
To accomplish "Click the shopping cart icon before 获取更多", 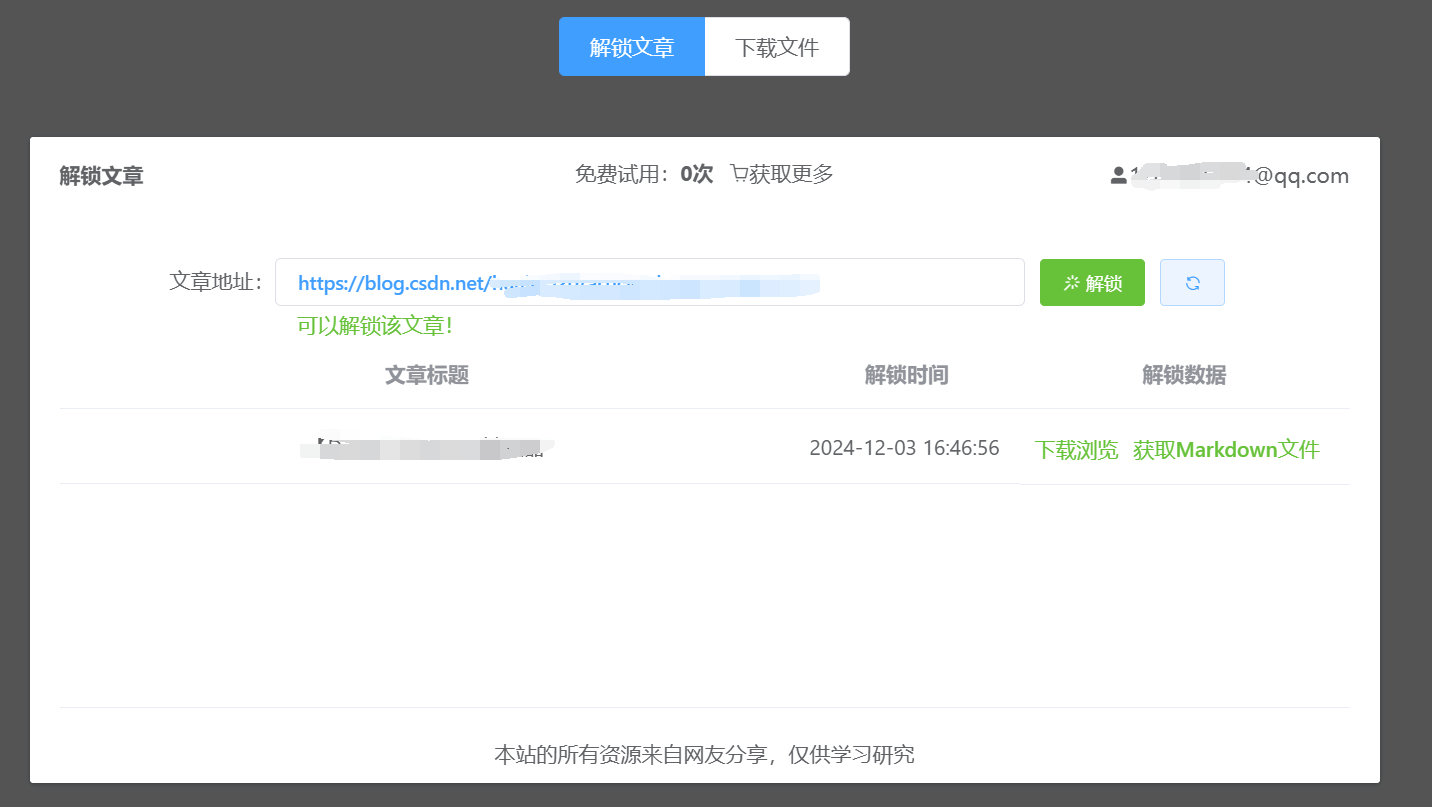I will coord(736,173).
